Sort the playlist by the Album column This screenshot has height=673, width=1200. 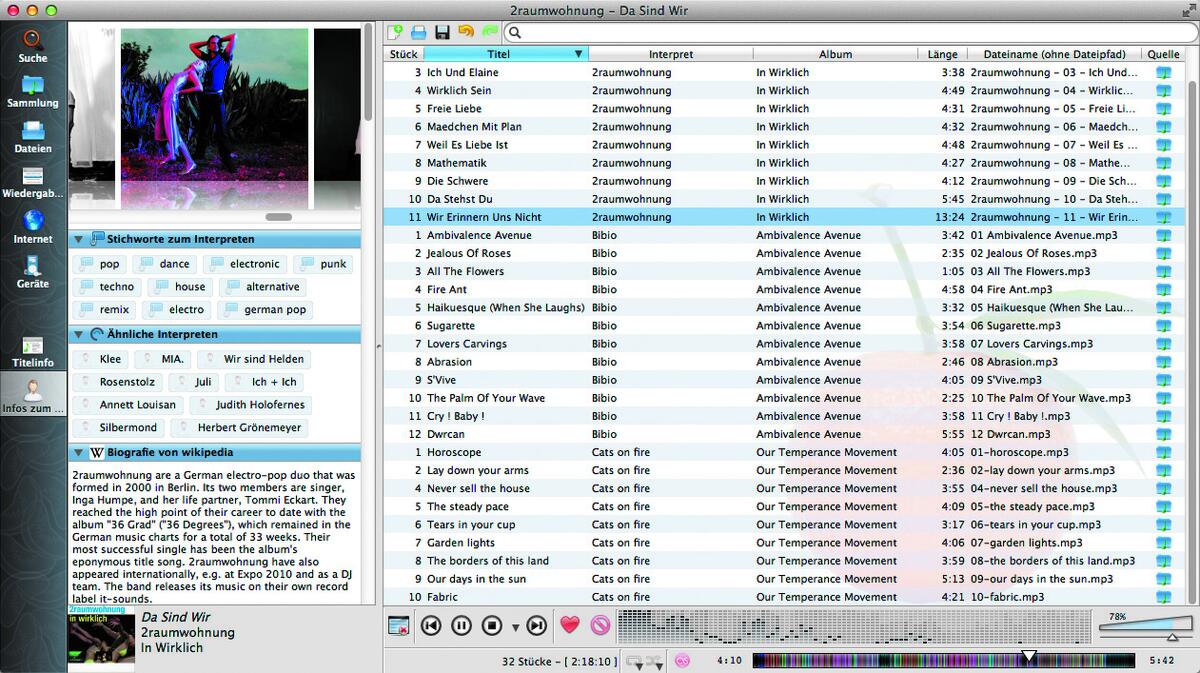click(835, 54)
